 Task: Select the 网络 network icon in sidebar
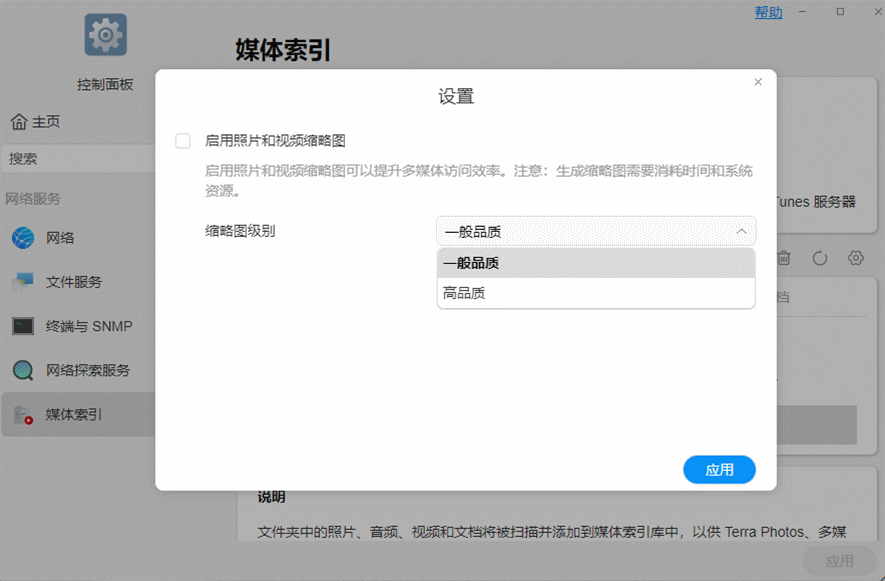pos(22,238)
